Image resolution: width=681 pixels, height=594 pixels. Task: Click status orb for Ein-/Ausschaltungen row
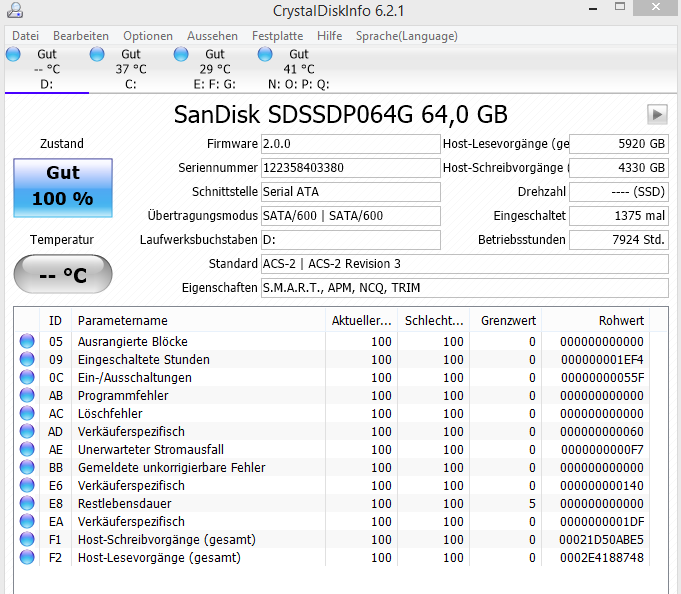coord(27,377)
